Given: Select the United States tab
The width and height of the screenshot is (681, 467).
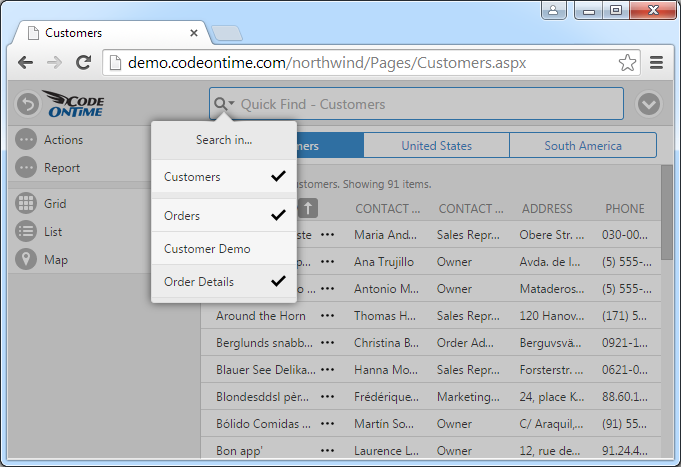Looking at the screenshot, I should [x=436, y=146].
